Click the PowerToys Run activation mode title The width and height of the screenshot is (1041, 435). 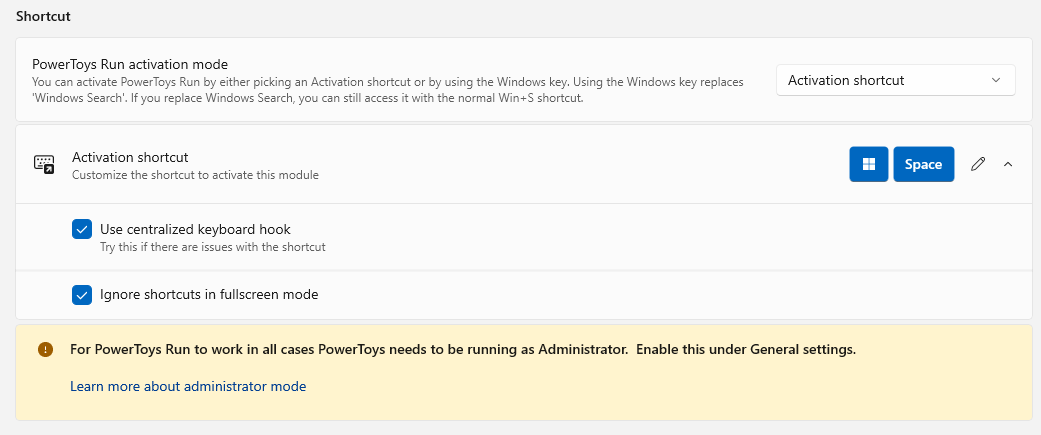pos(130,64)
